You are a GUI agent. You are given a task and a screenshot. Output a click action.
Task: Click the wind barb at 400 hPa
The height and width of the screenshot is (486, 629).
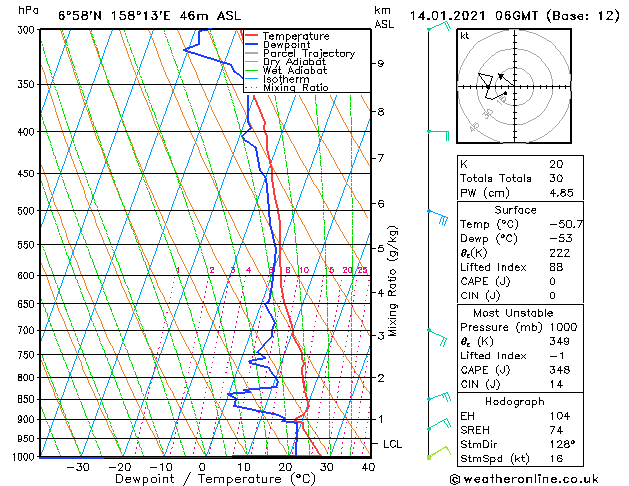click(438, 136)
